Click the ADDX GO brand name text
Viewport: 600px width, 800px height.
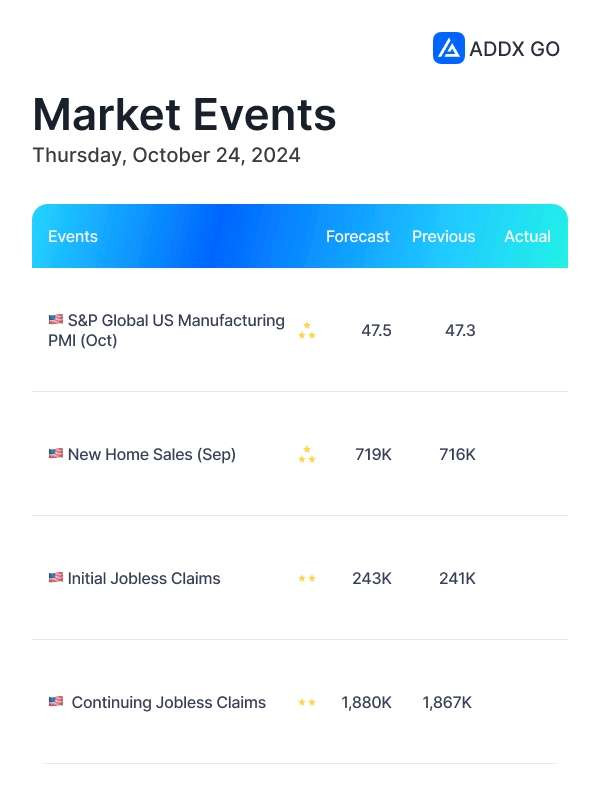[x=514, y=49]
